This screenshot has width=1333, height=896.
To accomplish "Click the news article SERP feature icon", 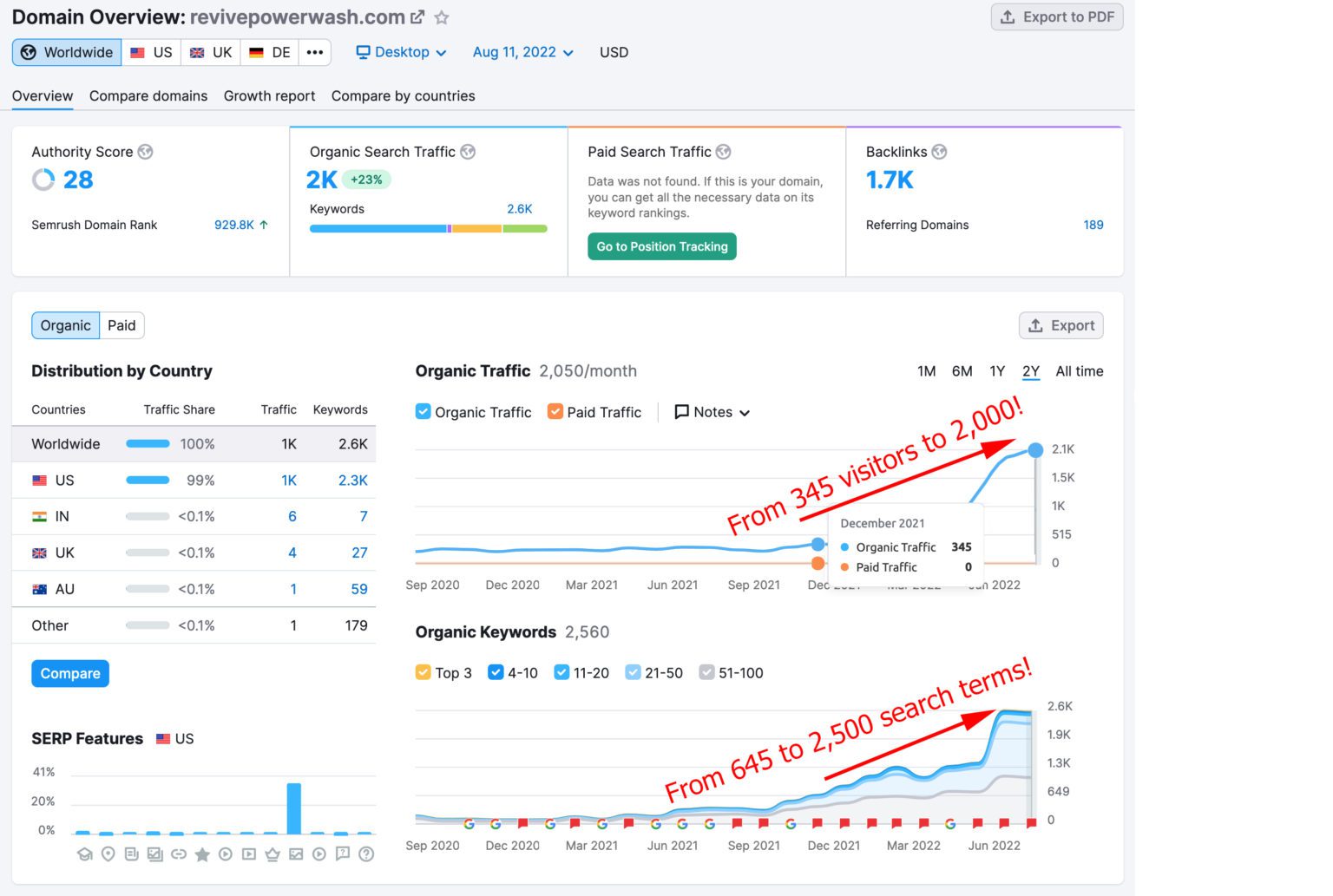I will point(131,854).
